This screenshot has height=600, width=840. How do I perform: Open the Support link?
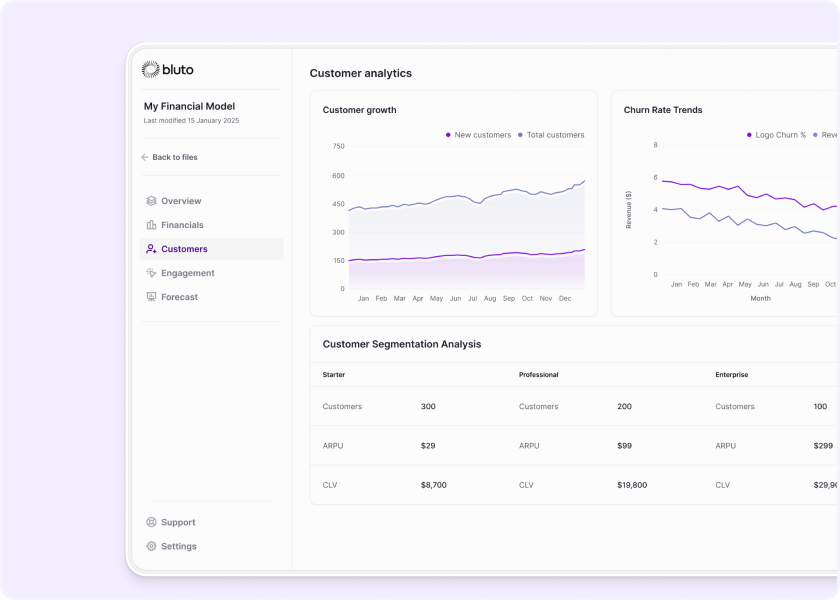click(x=178, y=522)
